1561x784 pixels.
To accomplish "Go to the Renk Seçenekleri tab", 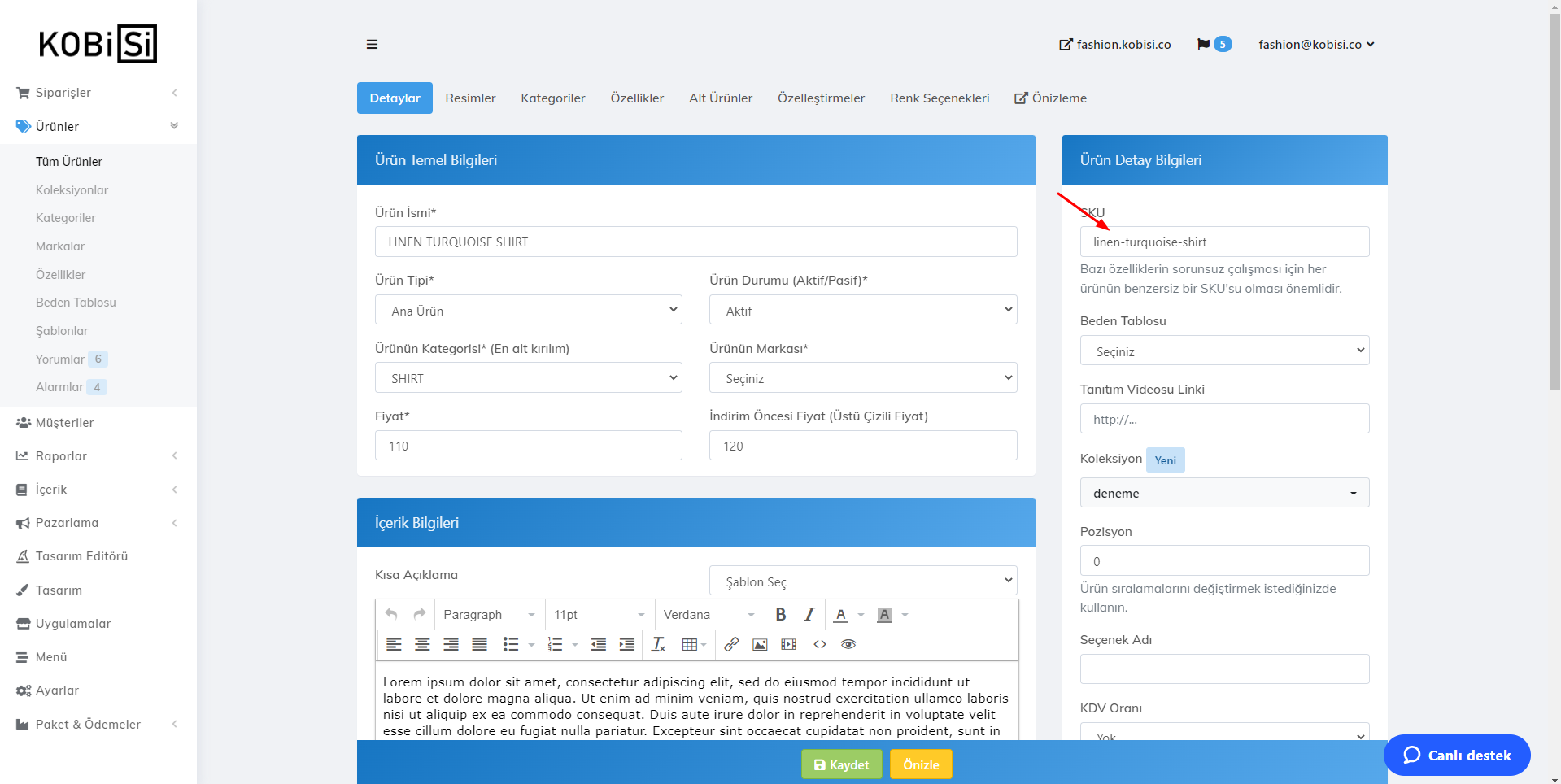I will coord(939,98).
